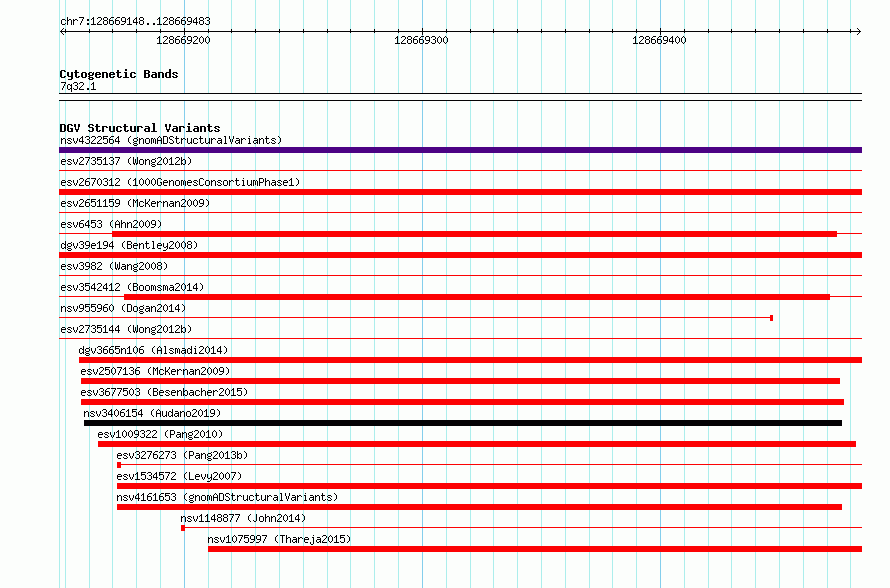Open esv2670312 (1000GenomesConsortiumPhase1) label
Viewport: 890px width, 588px height.
point(180,182)
